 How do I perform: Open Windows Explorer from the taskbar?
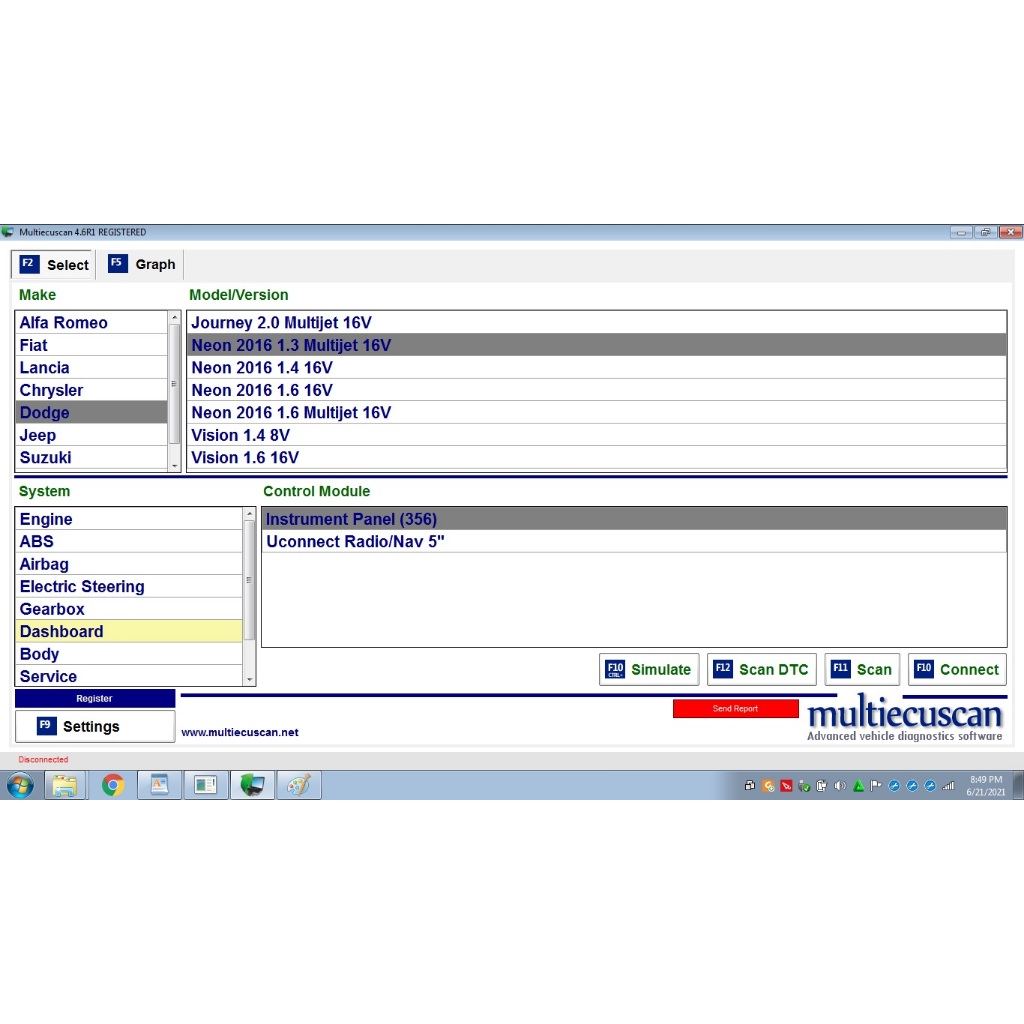point(65,785)
